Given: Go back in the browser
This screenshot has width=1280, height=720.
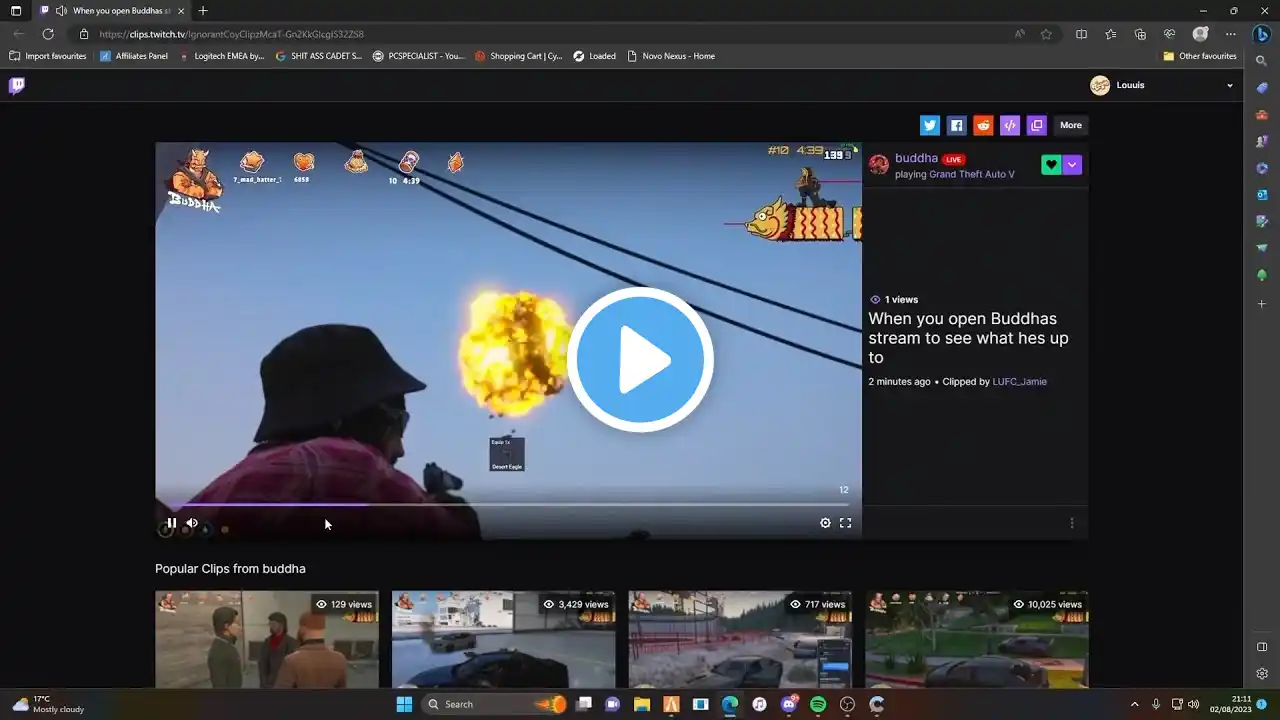Looking at the screenshot, I should point(18,34).
